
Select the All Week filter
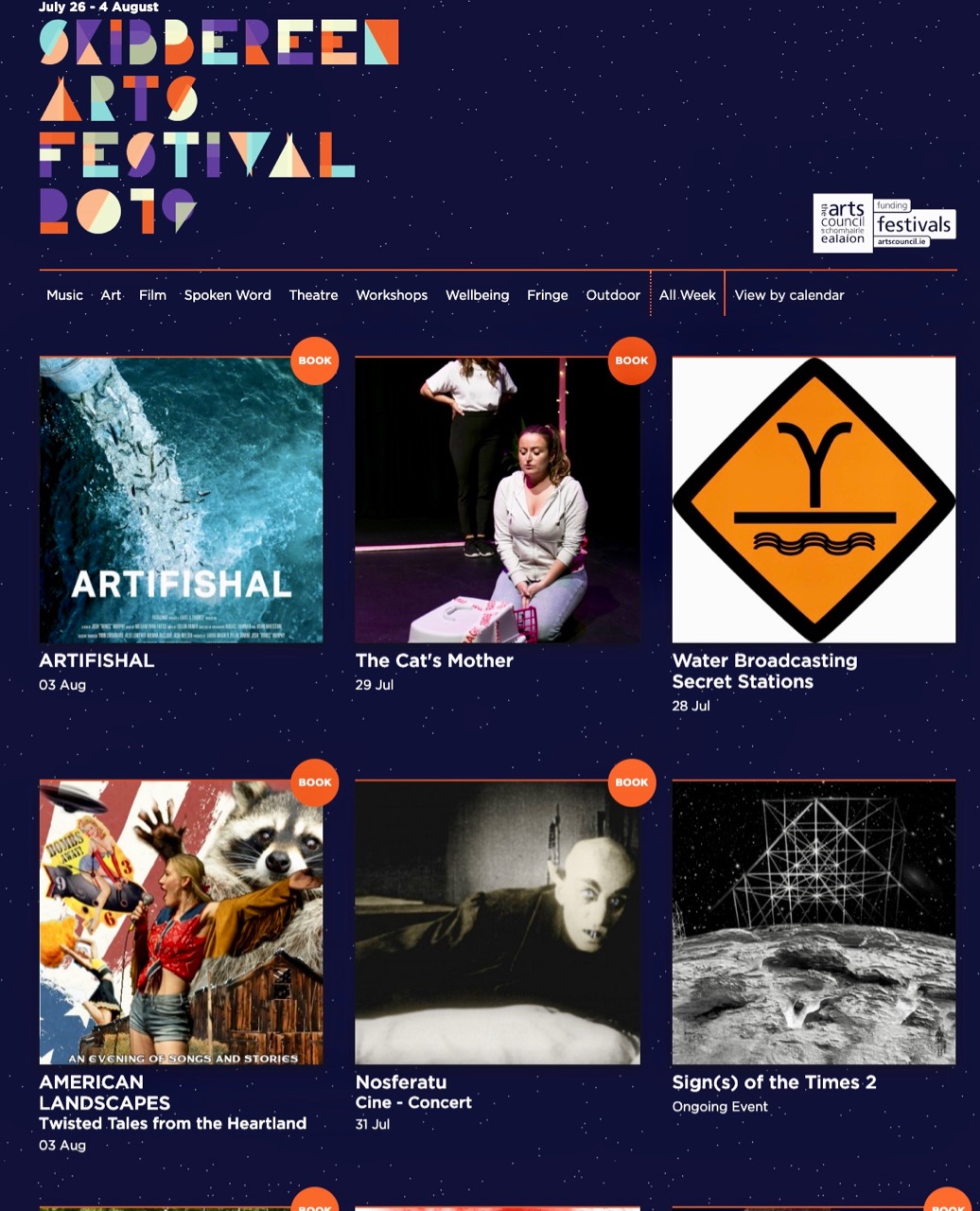pyautogui.click(x=688, y=295)
